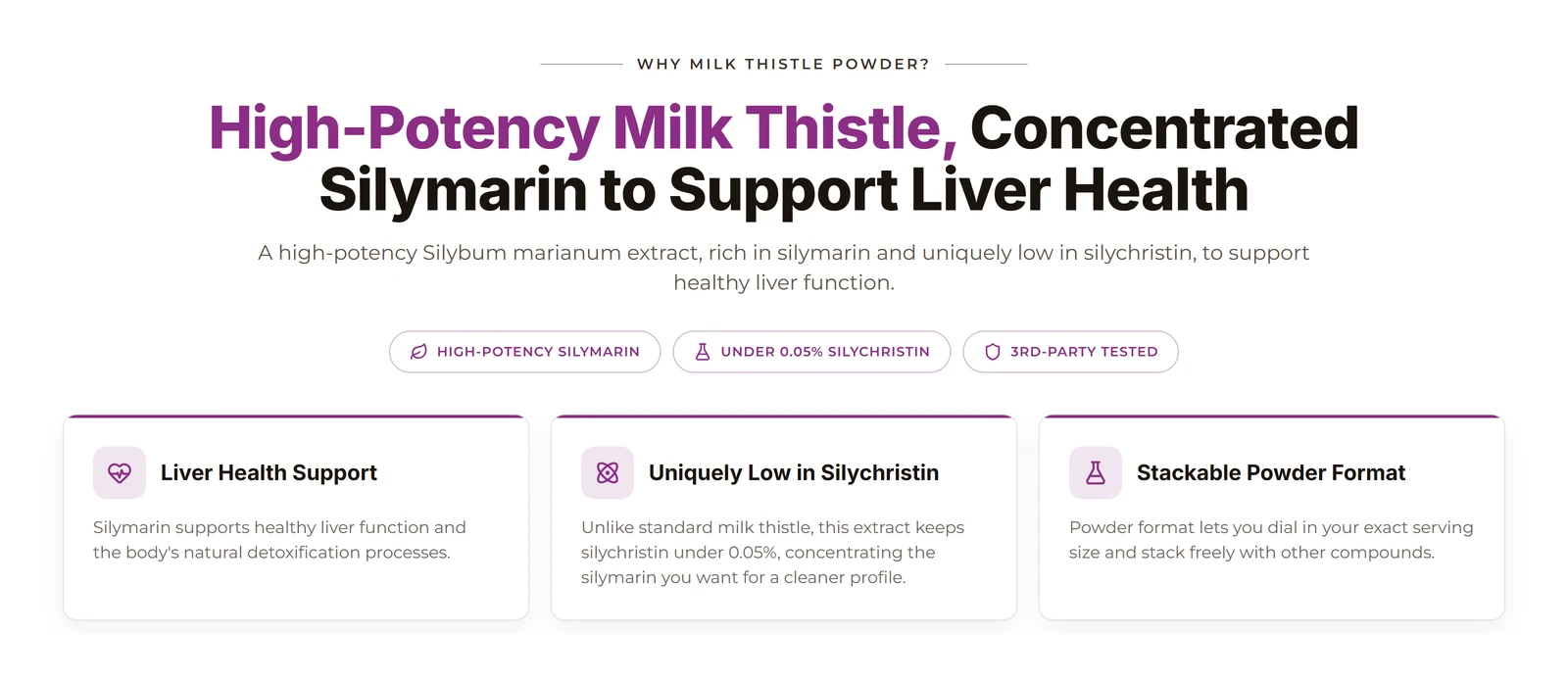Select the 3RD-PARTY TESTED pill badge
This screenshot has width=1568, height=685.
[1071, 352]
